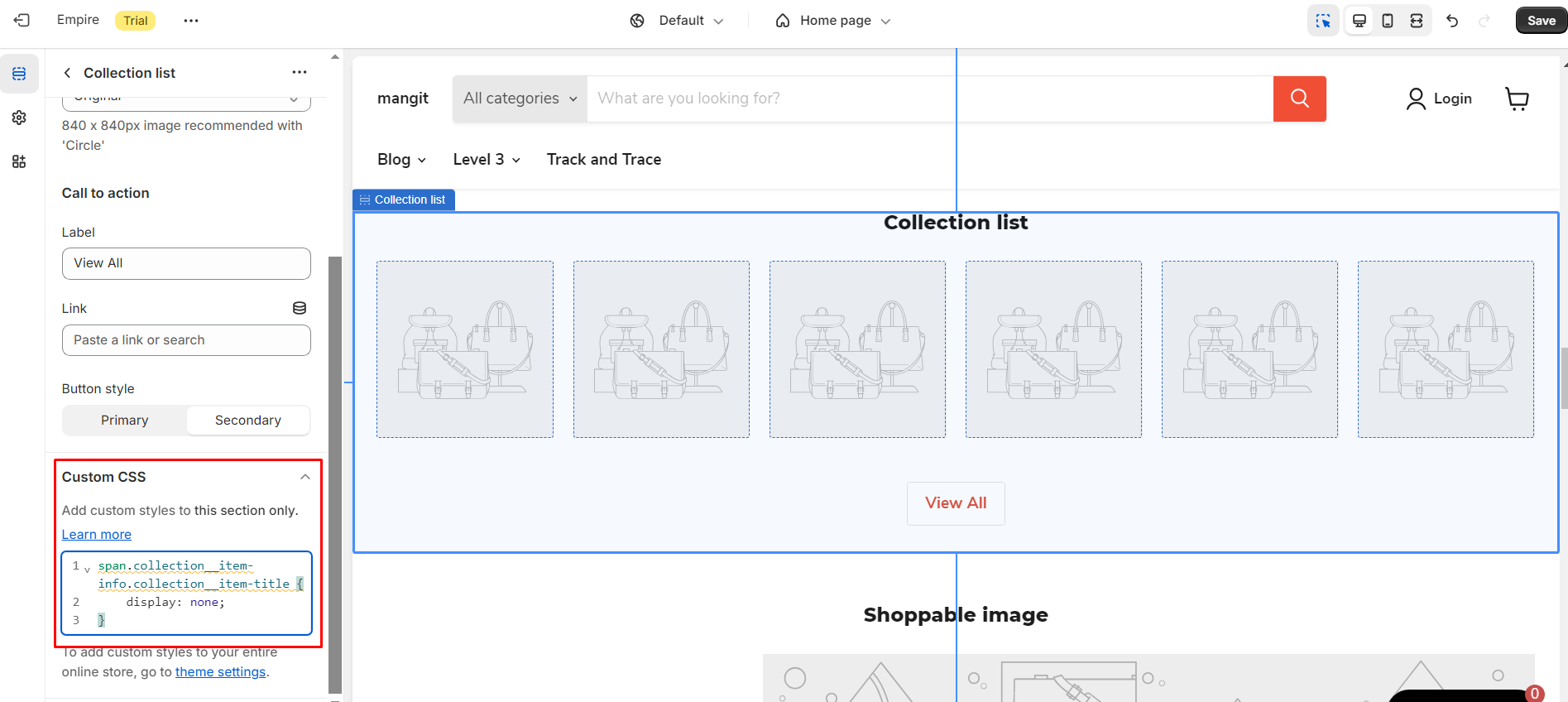Screen dimensions: 1568x702
Task: Open the Default theme style dropdown
Action: point(677,21)
